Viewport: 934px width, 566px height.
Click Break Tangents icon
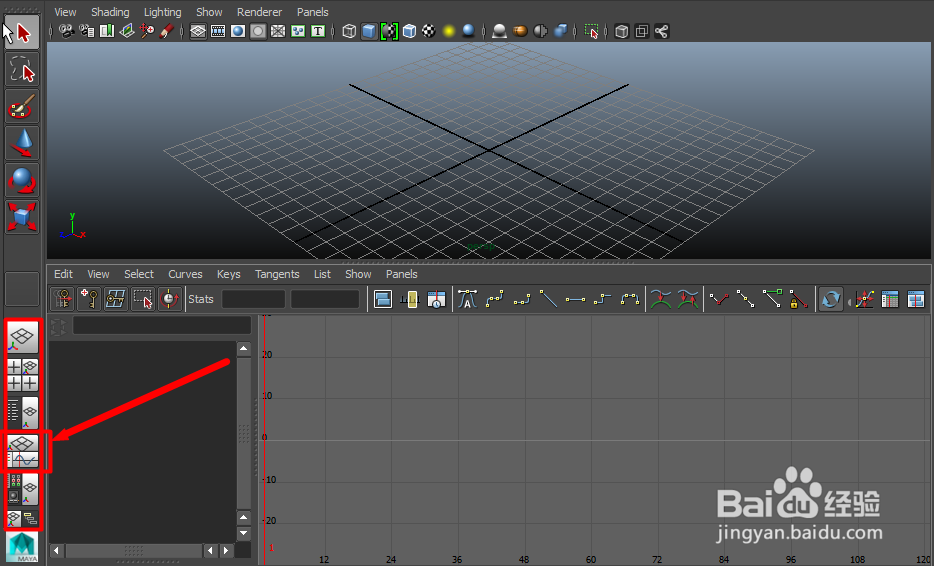(x=719, y=298)
